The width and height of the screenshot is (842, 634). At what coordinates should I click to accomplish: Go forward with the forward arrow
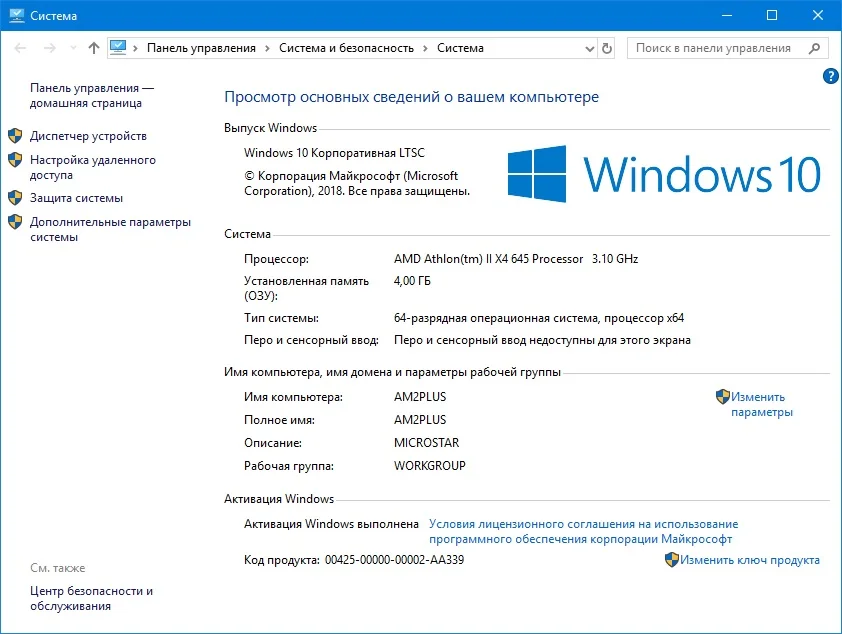click(49, 48)
